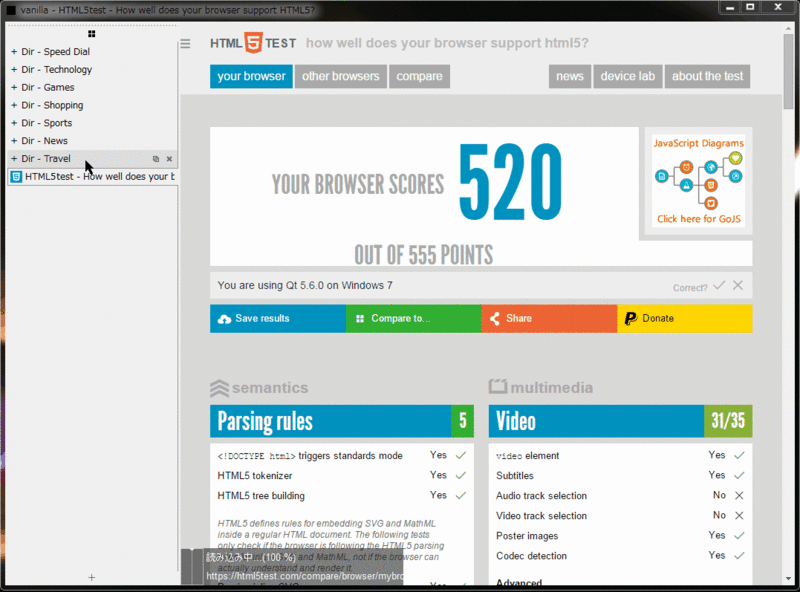Click the Compare to... button
The height and width of the screenshot is (592, 800).
click(414, 318)
